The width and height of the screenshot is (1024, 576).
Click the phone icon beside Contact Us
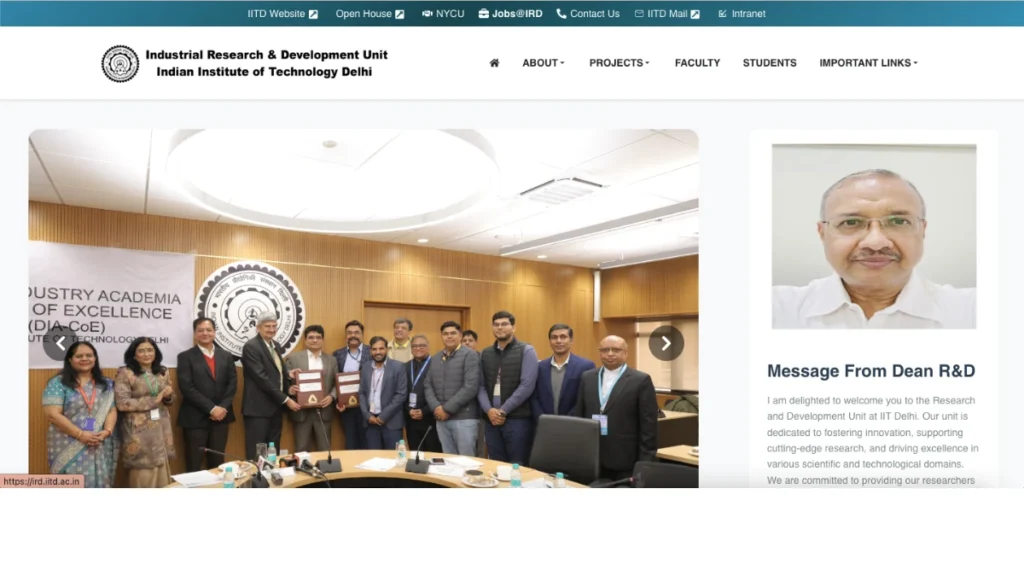point(561,14)
